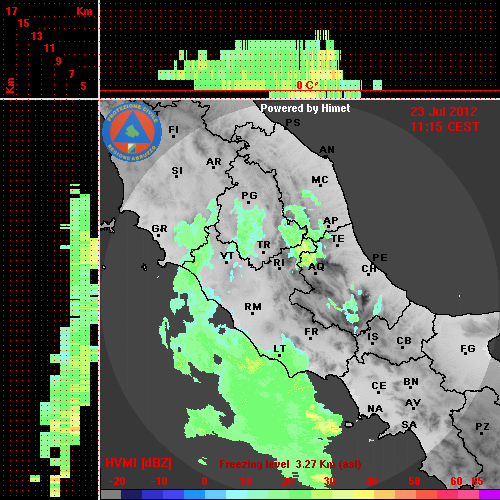Click the vertical 'Km' label on left
The width and height of the screenshot is (500, 500).
tap(10, 86)
